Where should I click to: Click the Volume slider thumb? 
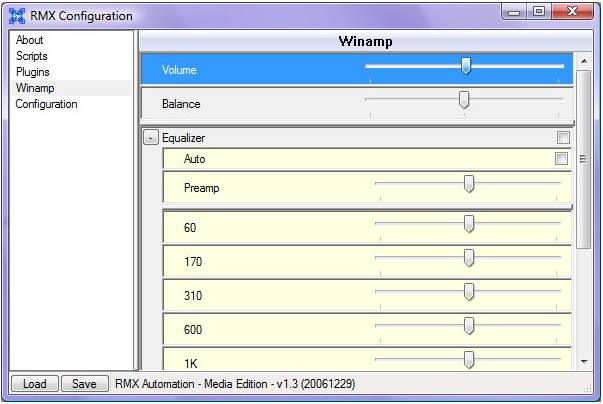tap(466, 65)
